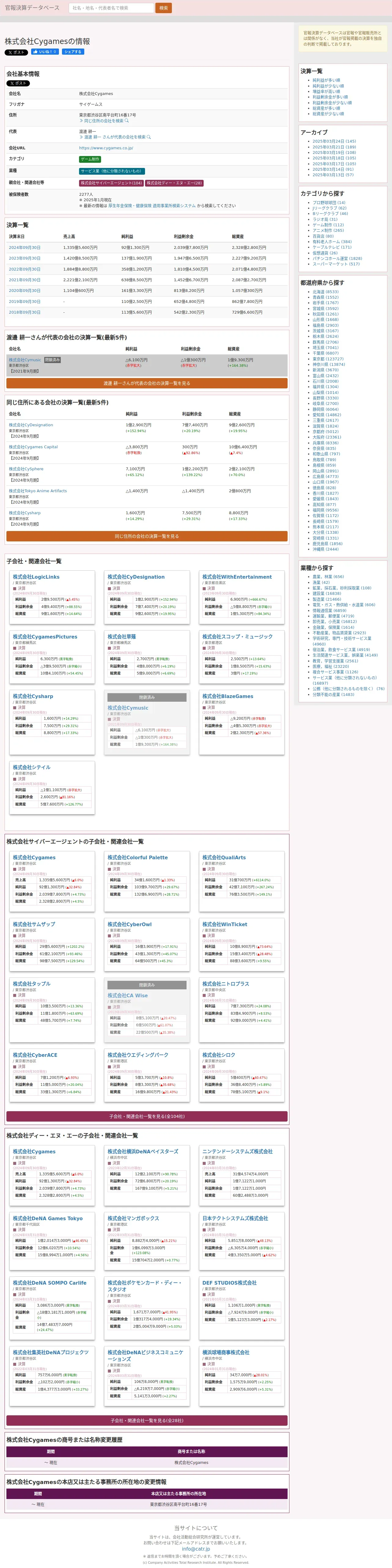Open 株式会社Cymusic in the representative's company list
The width and height of the screenshot is (392, 1568).
pos(25,360)
